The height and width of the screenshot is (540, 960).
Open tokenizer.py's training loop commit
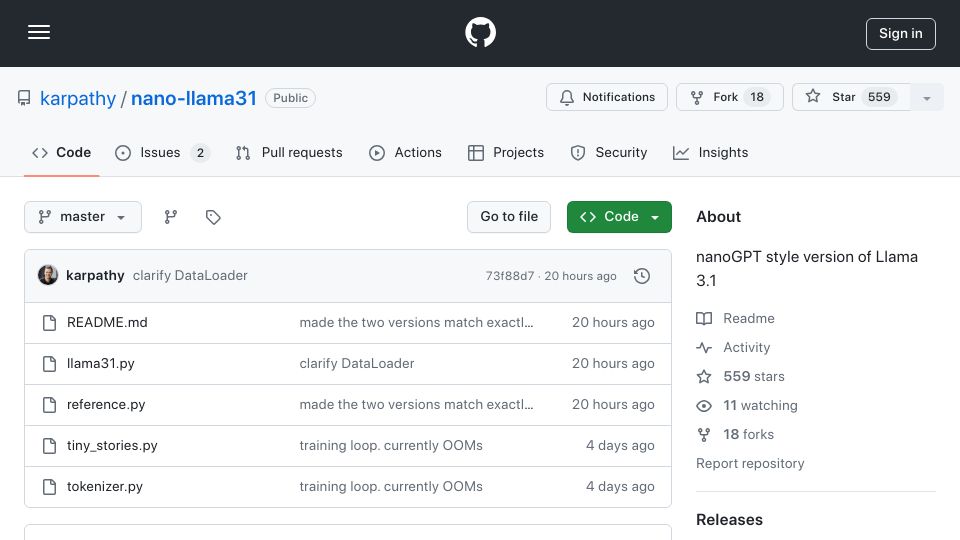[x=391, y=487]
